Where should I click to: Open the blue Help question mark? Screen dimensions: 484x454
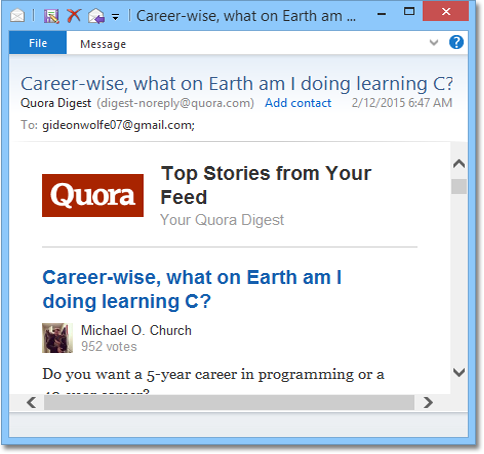[x=456, y=42]
